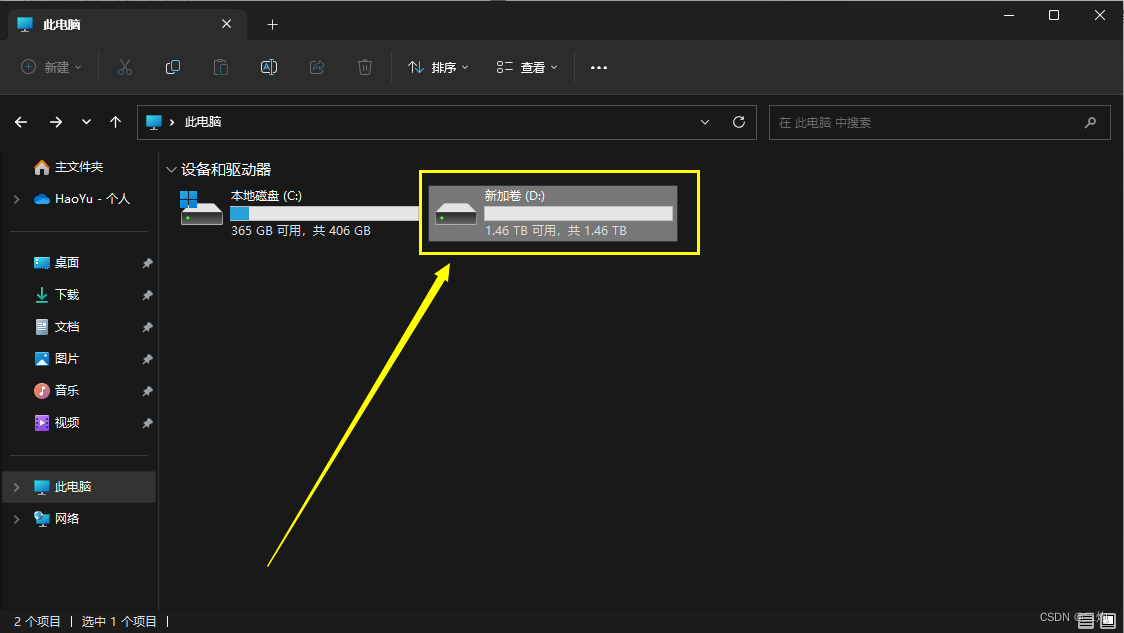The height and width of the screenshot is (633, 1124).
Task: Click the pin icon next to 文档
Action: pyautogui.click(x=147, y=328)
